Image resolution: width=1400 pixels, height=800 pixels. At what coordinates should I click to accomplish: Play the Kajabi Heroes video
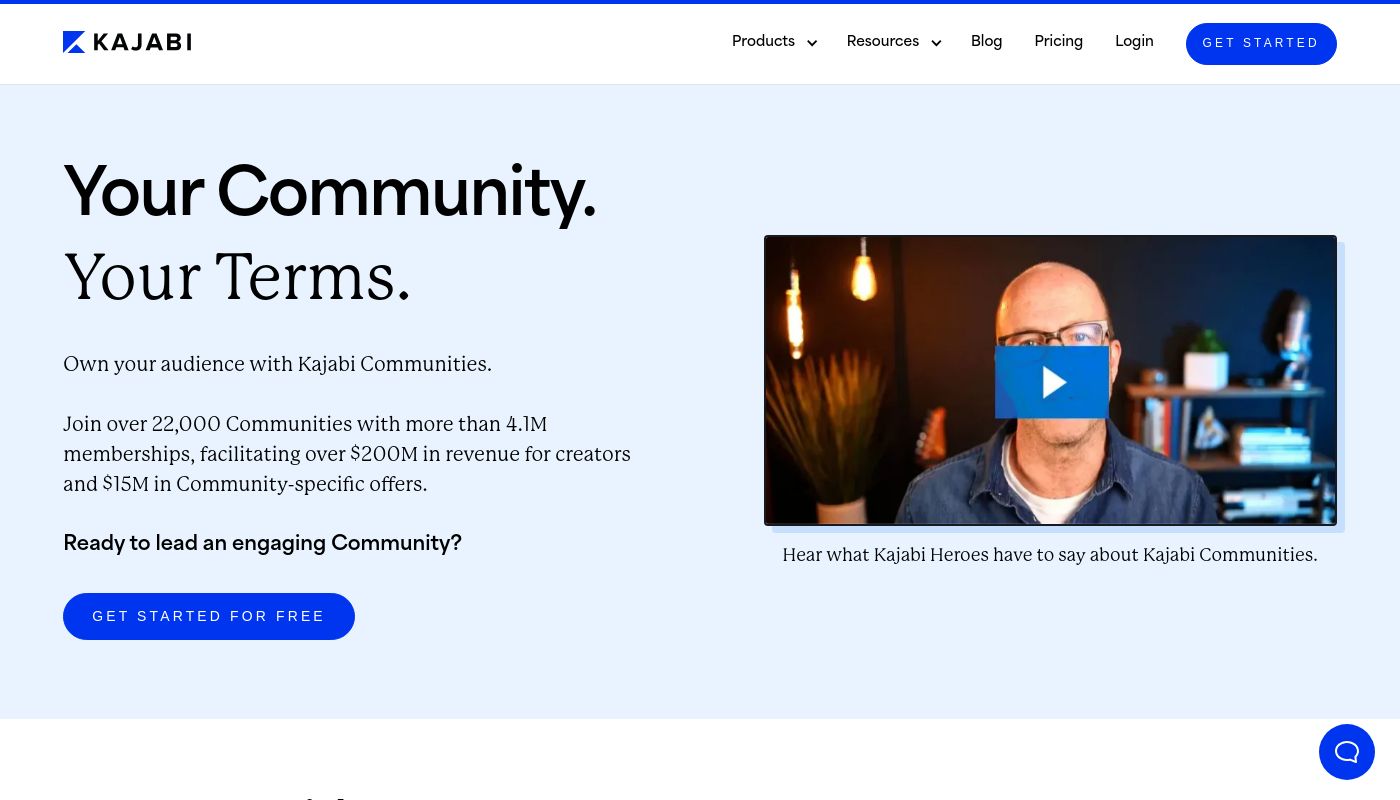point(1051,382)
